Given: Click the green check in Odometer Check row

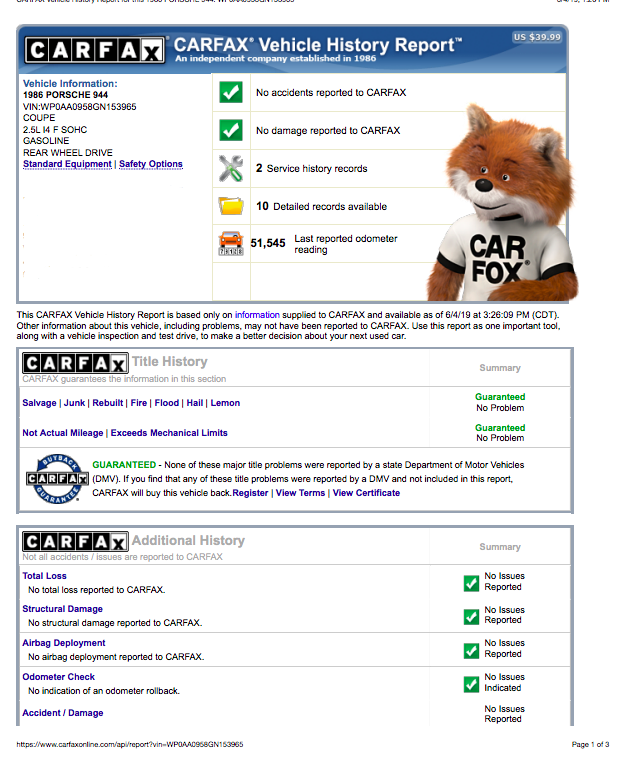Looking at the screenshot, I should 471,684.
